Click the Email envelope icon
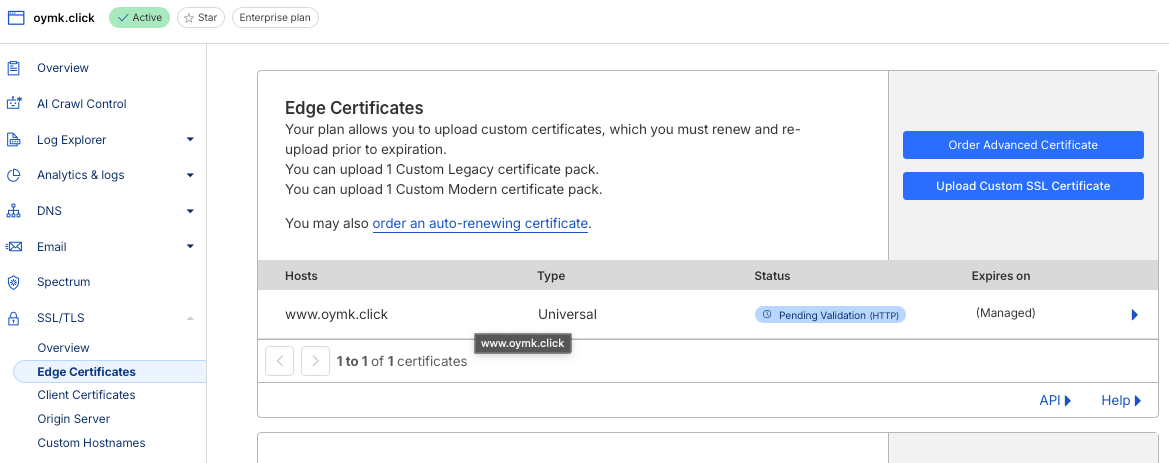The height and width of the screenshot is (463, 1169). point(14,247)
